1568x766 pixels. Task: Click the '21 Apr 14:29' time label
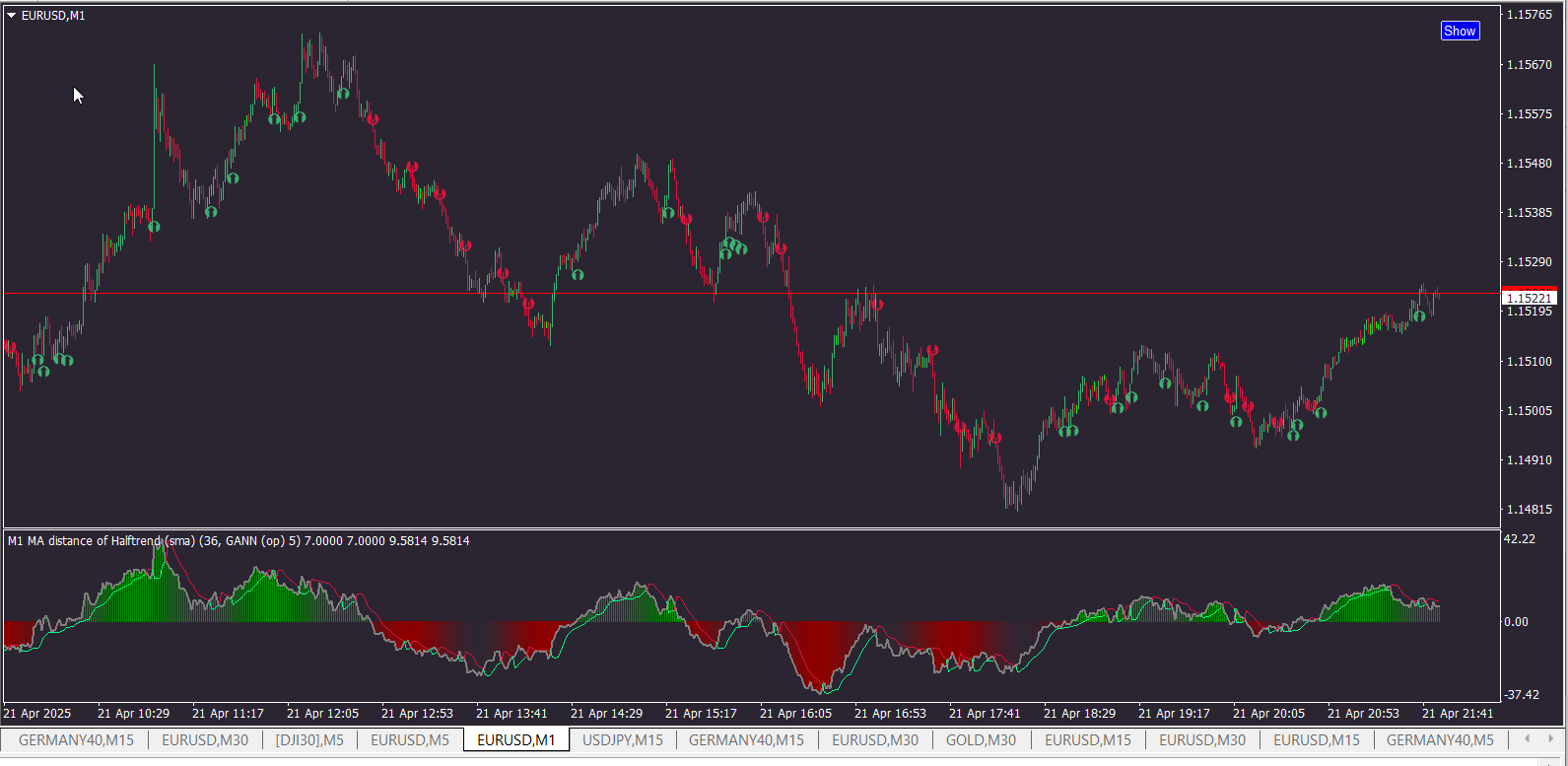606,713
